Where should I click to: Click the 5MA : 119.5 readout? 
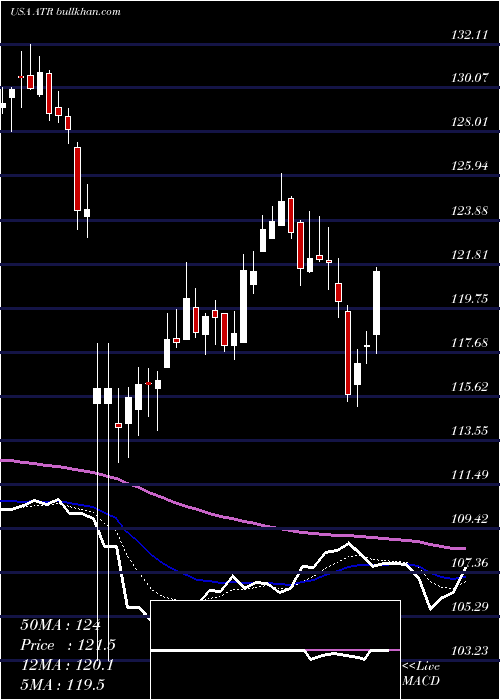coord(62,685)
